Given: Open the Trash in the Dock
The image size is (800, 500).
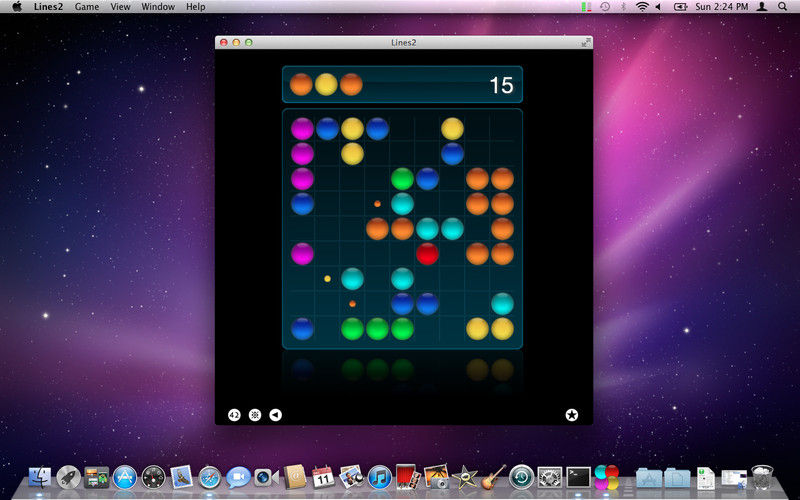Looking at the screenshot, I should pos(762,477).
